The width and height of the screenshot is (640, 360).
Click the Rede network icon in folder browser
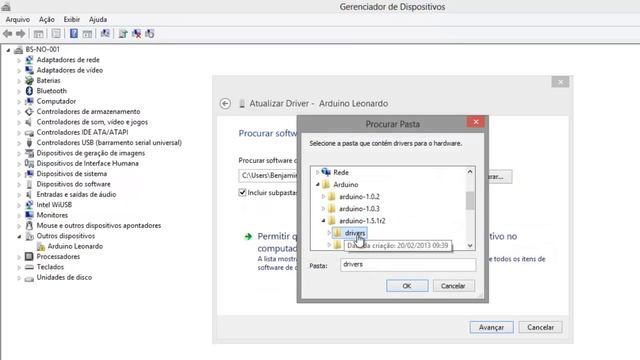pyautogui.click(x=326, y=172)
